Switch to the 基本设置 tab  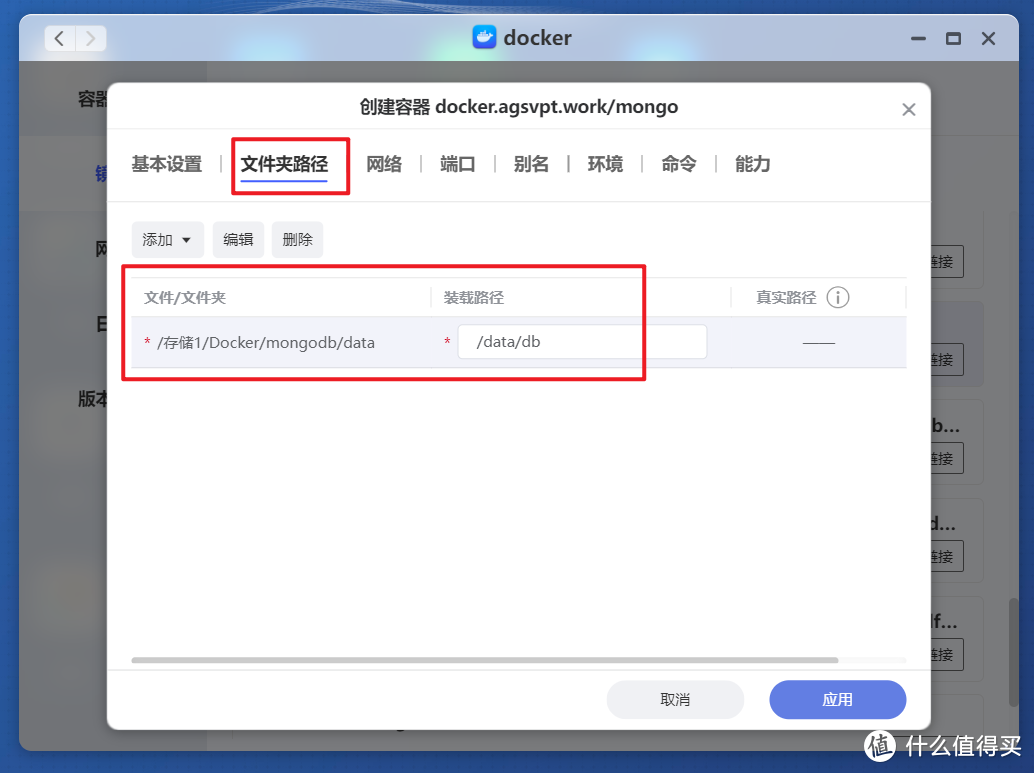(x=165, y=163)
